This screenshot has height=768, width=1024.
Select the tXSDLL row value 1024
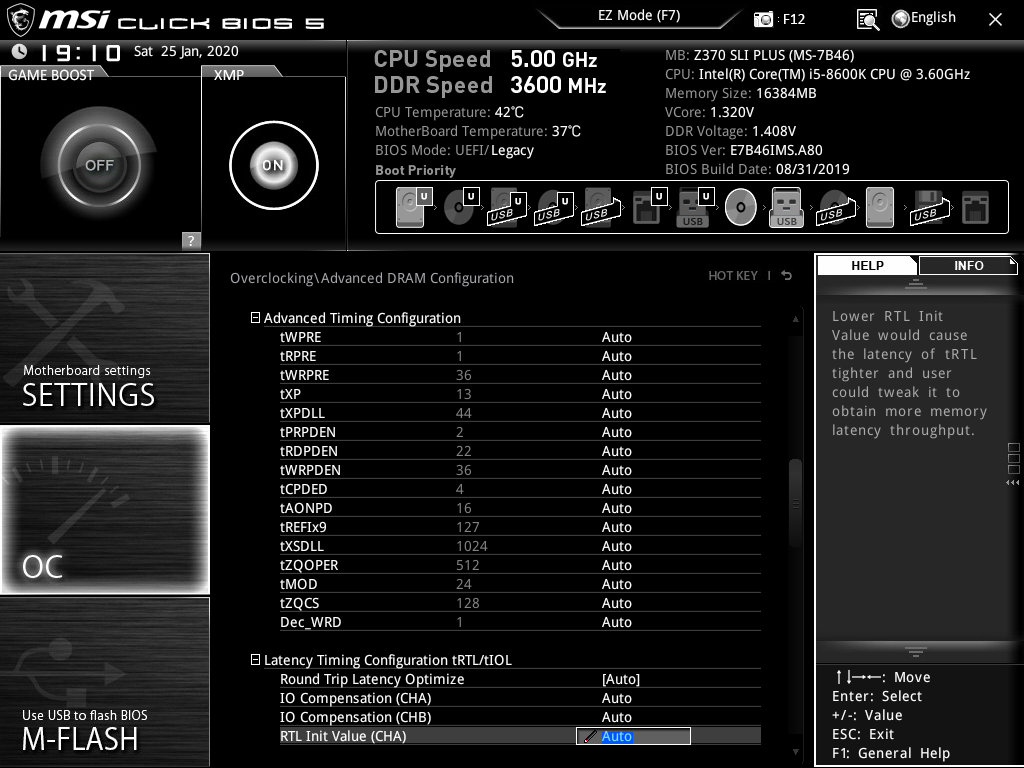tap(472, 546)
